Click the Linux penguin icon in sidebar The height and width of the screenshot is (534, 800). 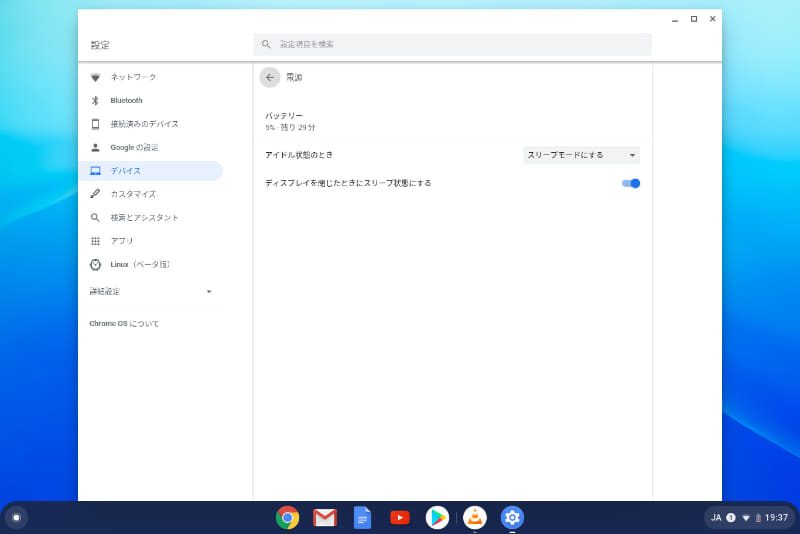[x=95, y=264]
